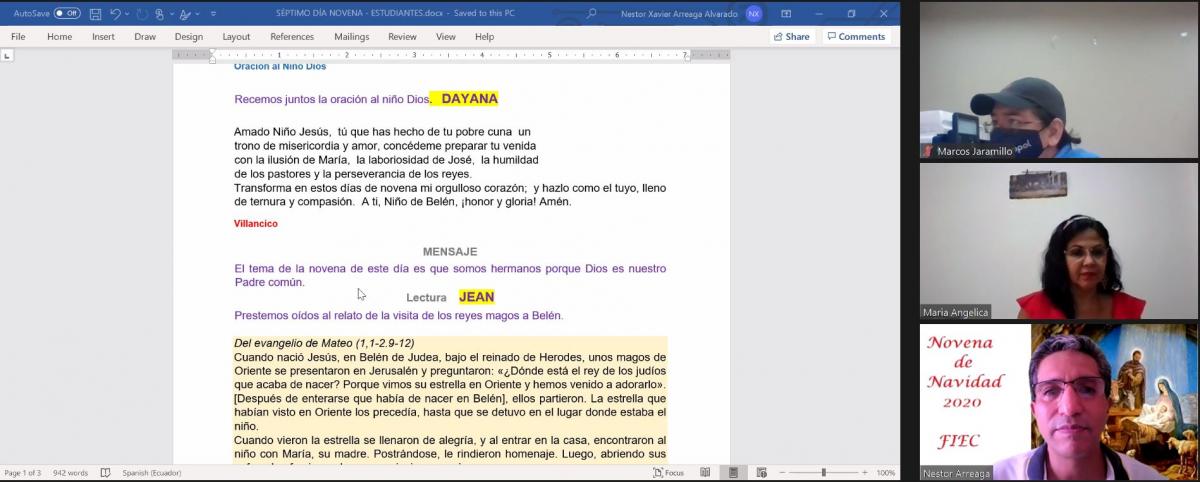The image size is (1200, 482).
Task: Click the spelling proofing book icon
Action: point(105,473)
